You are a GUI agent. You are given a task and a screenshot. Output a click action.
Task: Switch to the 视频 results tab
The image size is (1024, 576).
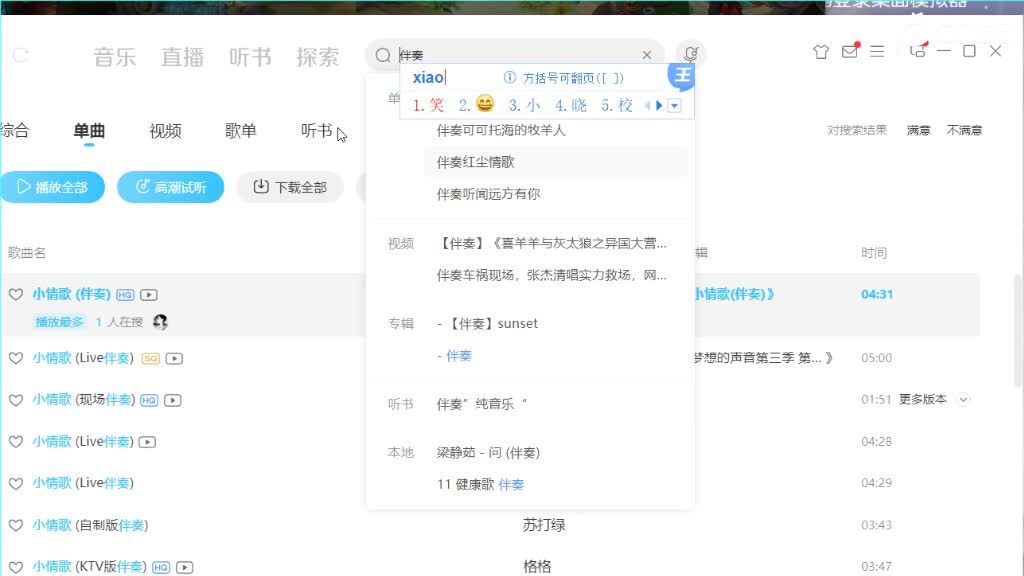coord(163,131)
